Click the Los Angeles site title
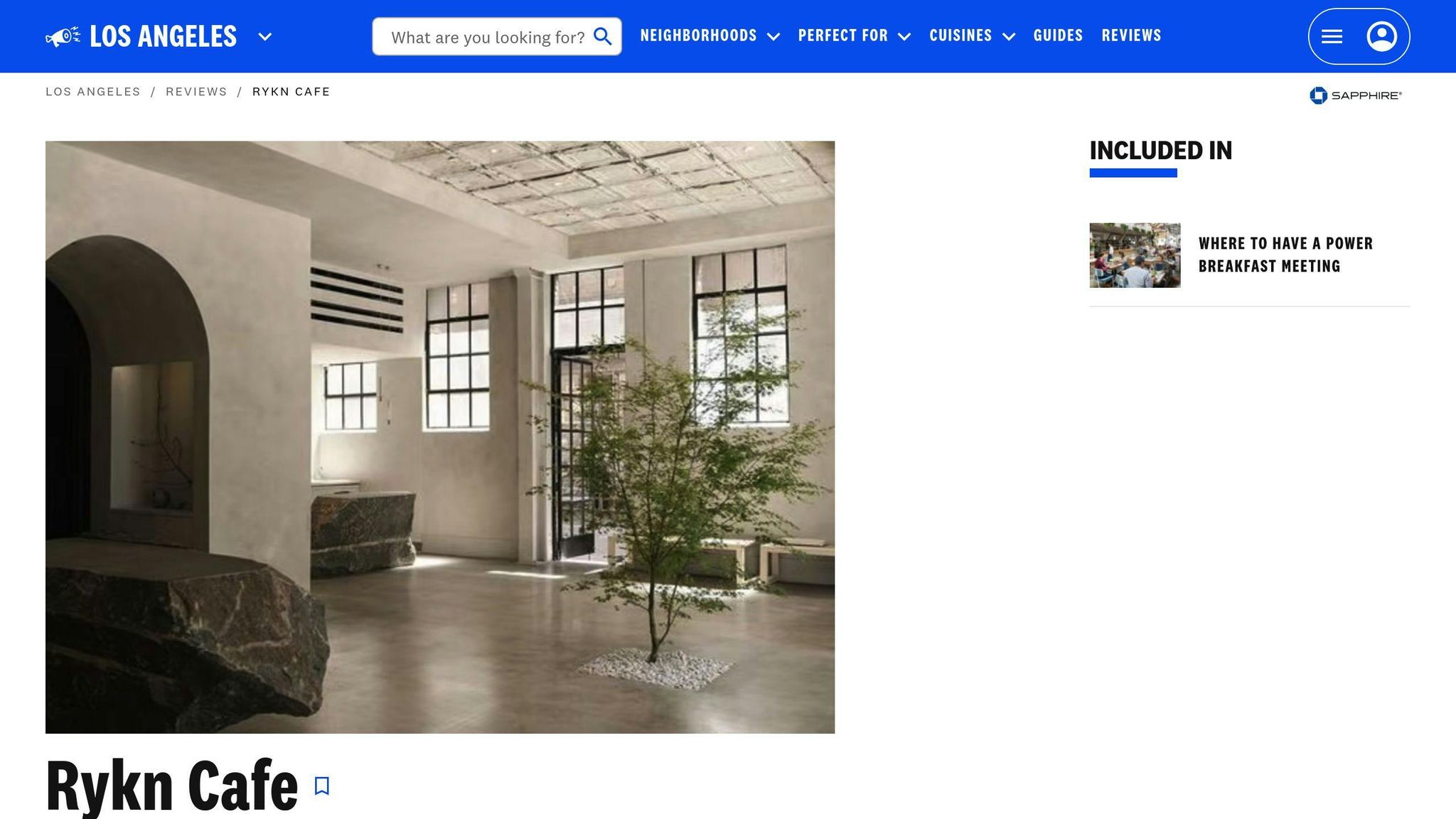 (163, 36)
